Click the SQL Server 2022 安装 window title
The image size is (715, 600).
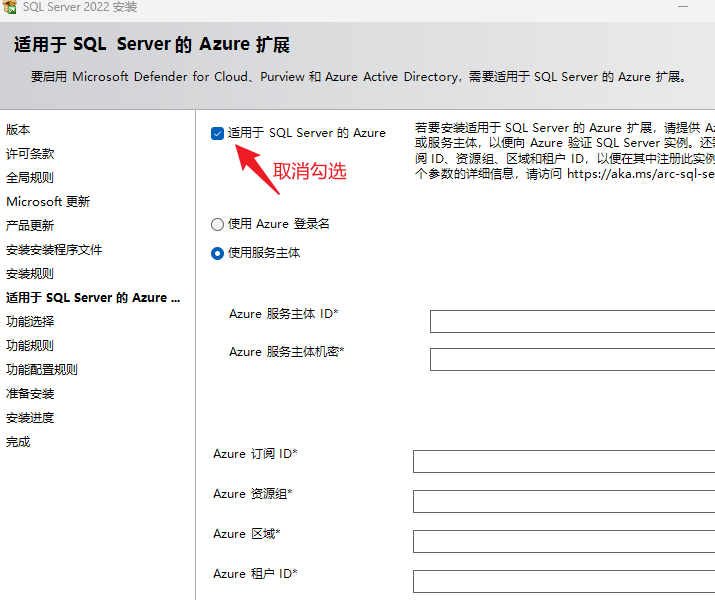click(80, 7)
